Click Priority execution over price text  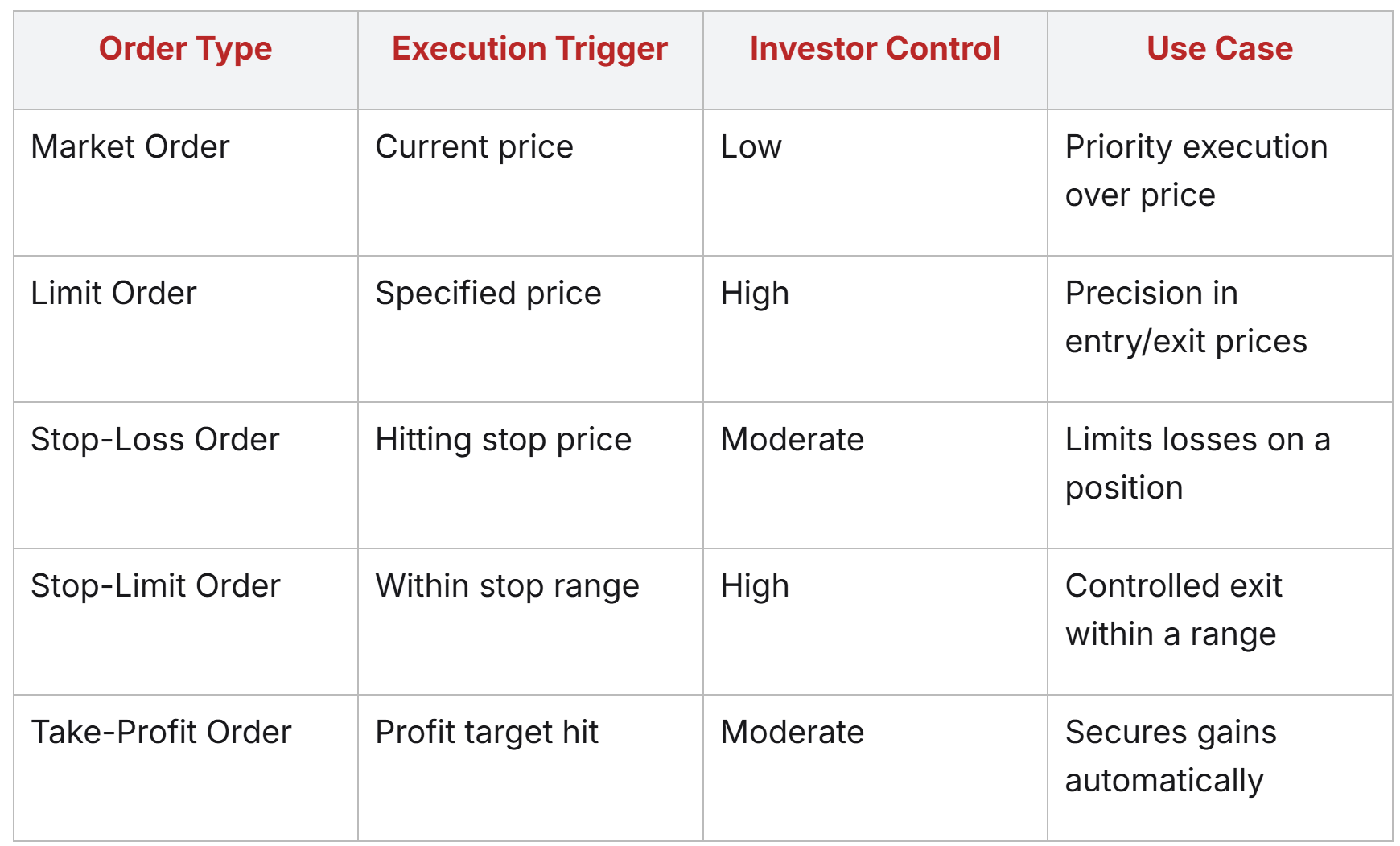click(1196, 171)
